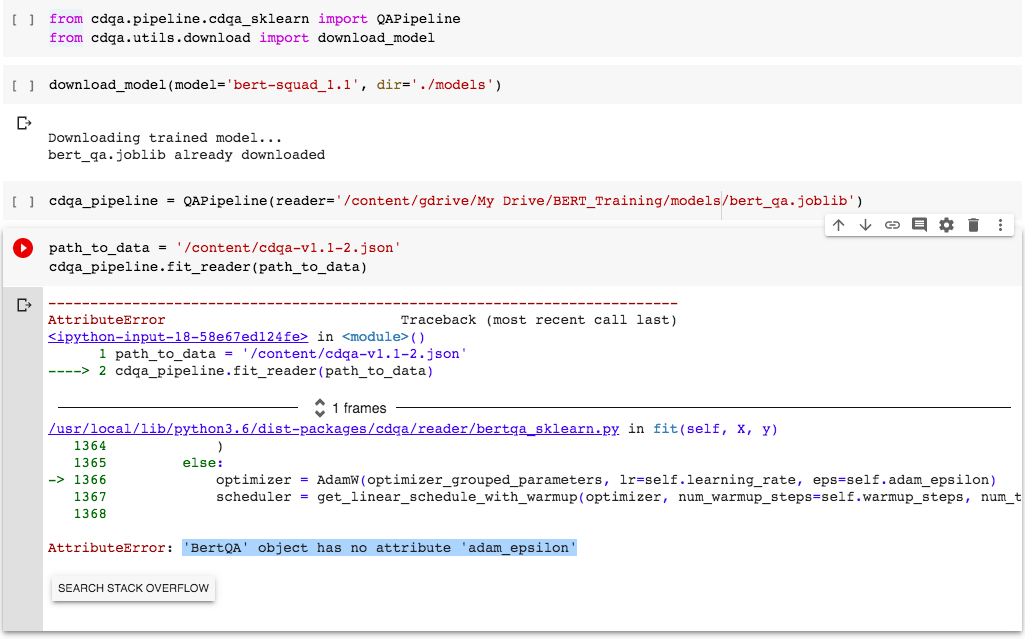1025x639 pixels.
Task: Click '<module>()' text in traceback
Action: (384, 337)
